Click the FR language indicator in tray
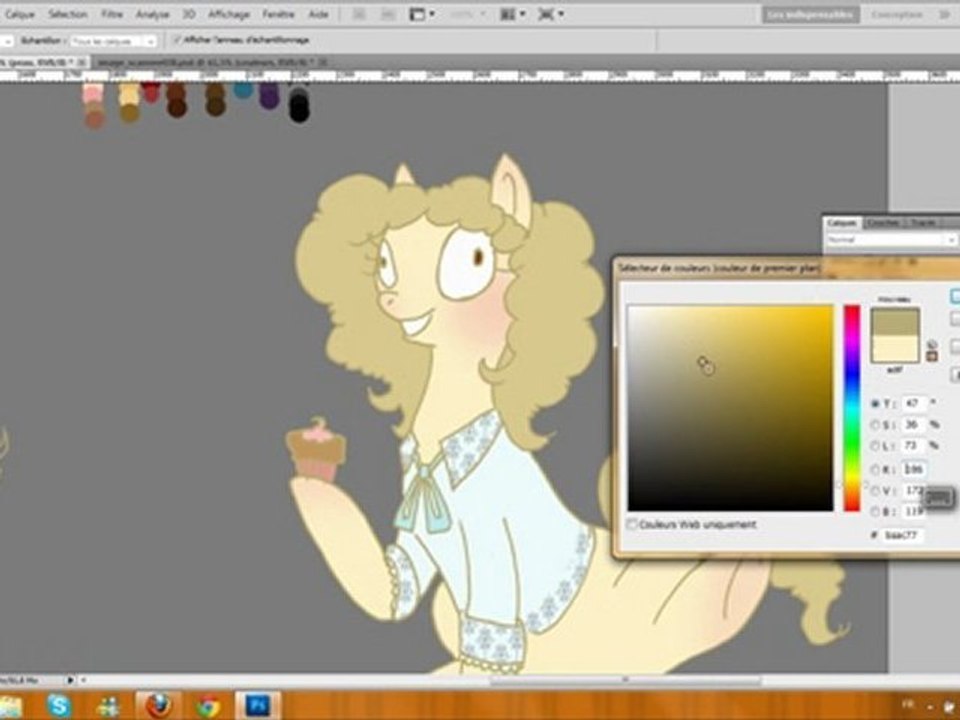Image resolution: width=960 pixels, height=720 pixels. click(908, 705)
